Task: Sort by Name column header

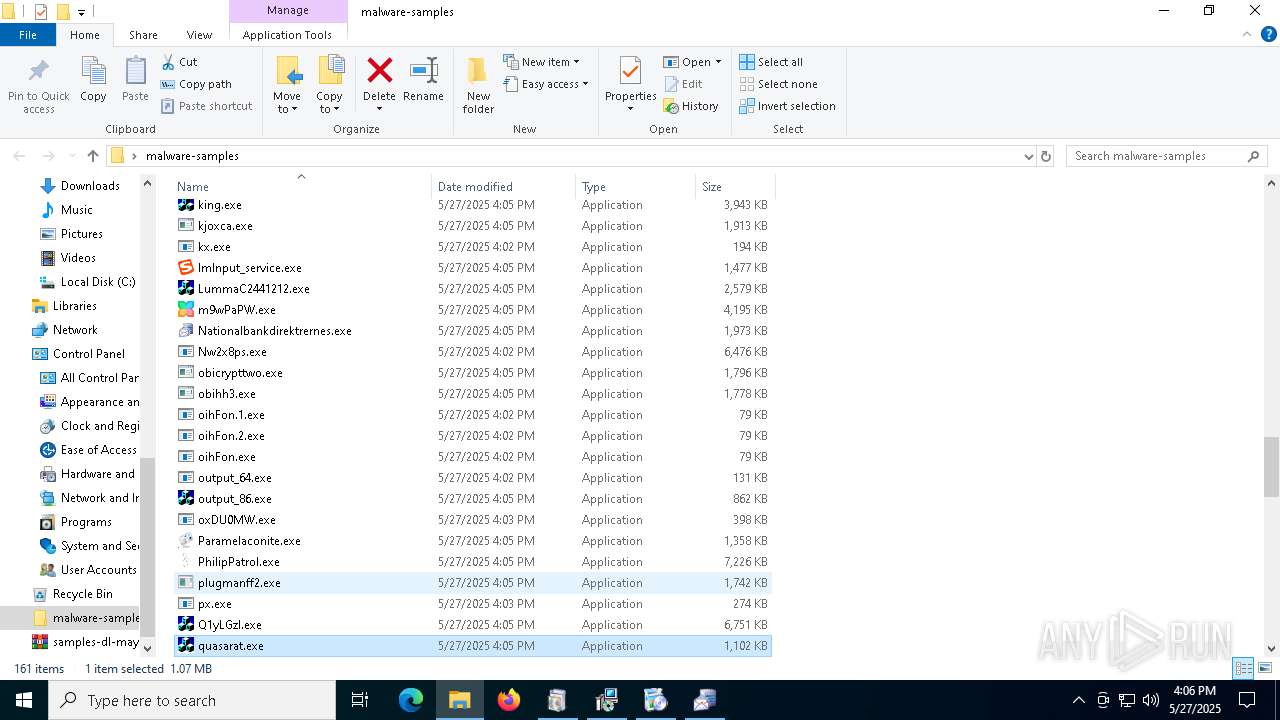Action: 302,186
